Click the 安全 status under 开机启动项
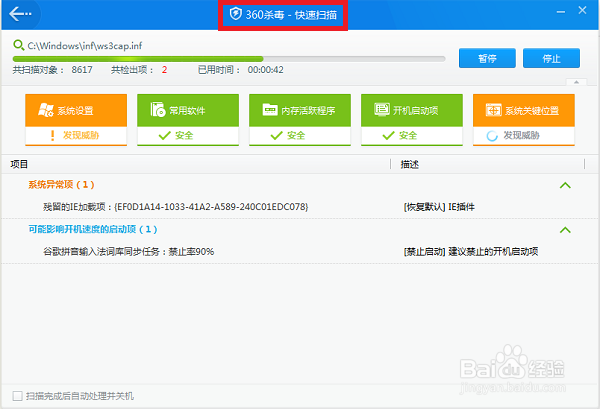 pos(408,135)
